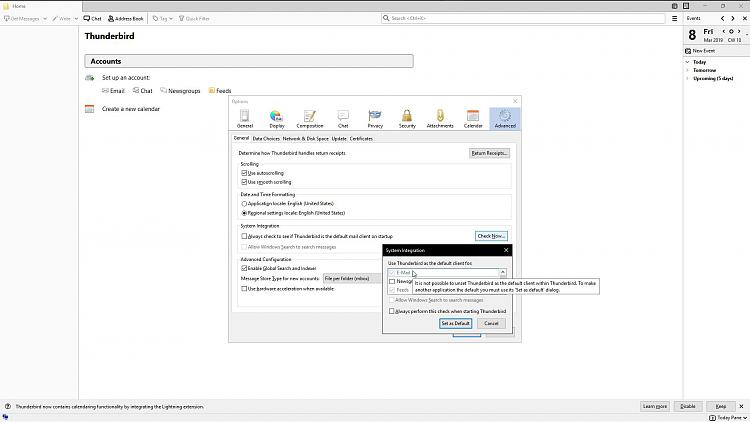This screenshot has height=422, width=750.
Task: Check Newsgroups in System Integration list
Action: [392, 281]
